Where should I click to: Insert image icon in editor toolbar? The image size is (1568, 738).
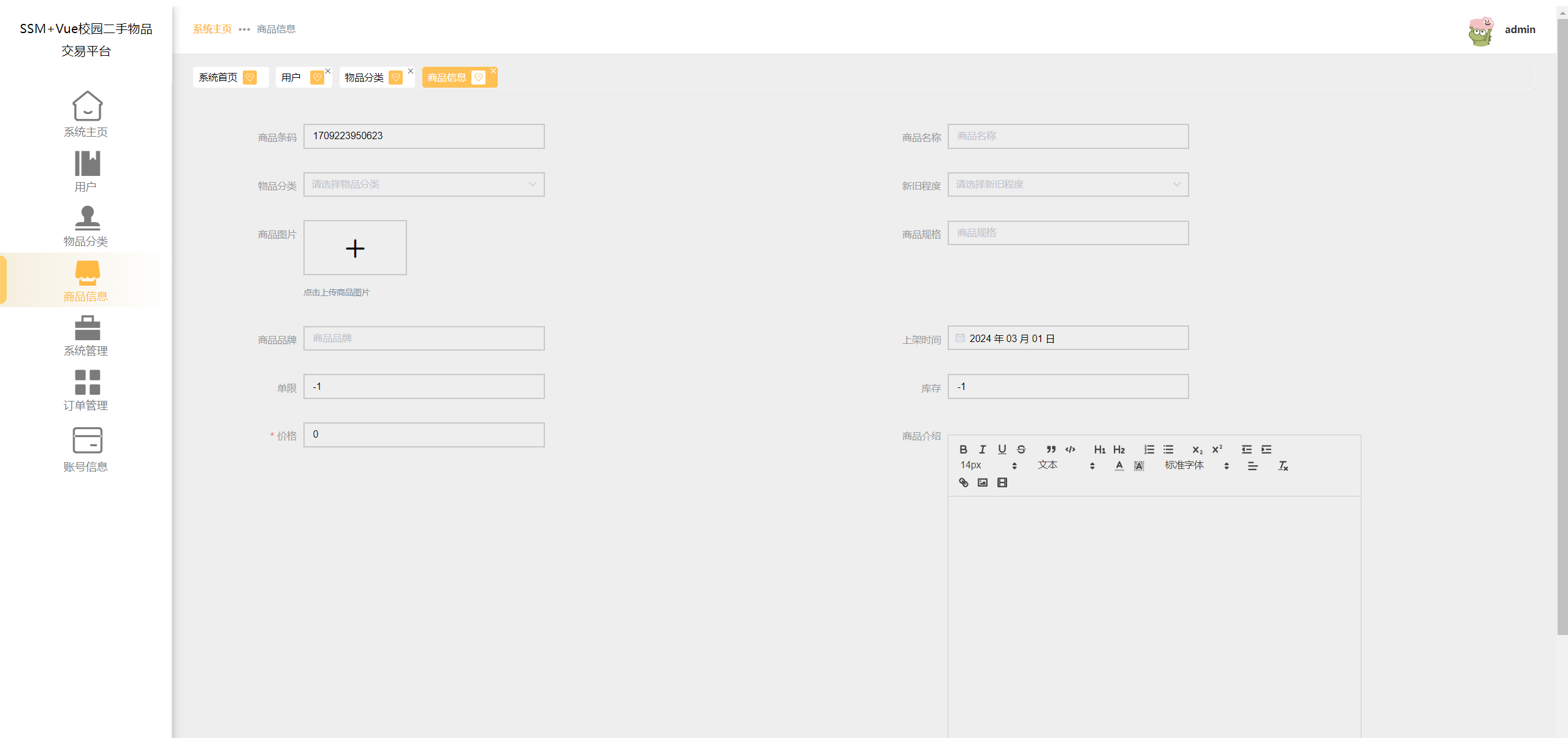tap(983, 482)
